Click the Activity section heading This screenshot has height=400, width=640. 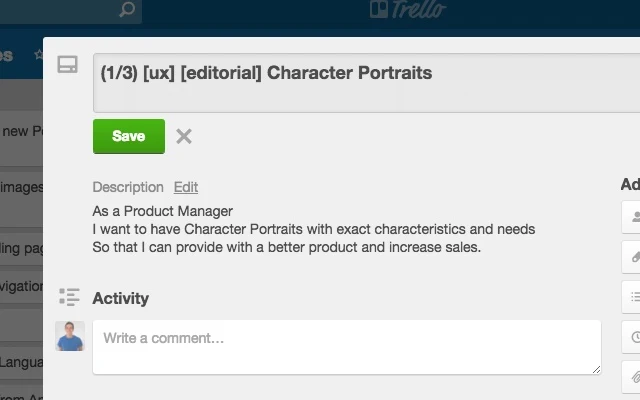click(x=120, y=298)
